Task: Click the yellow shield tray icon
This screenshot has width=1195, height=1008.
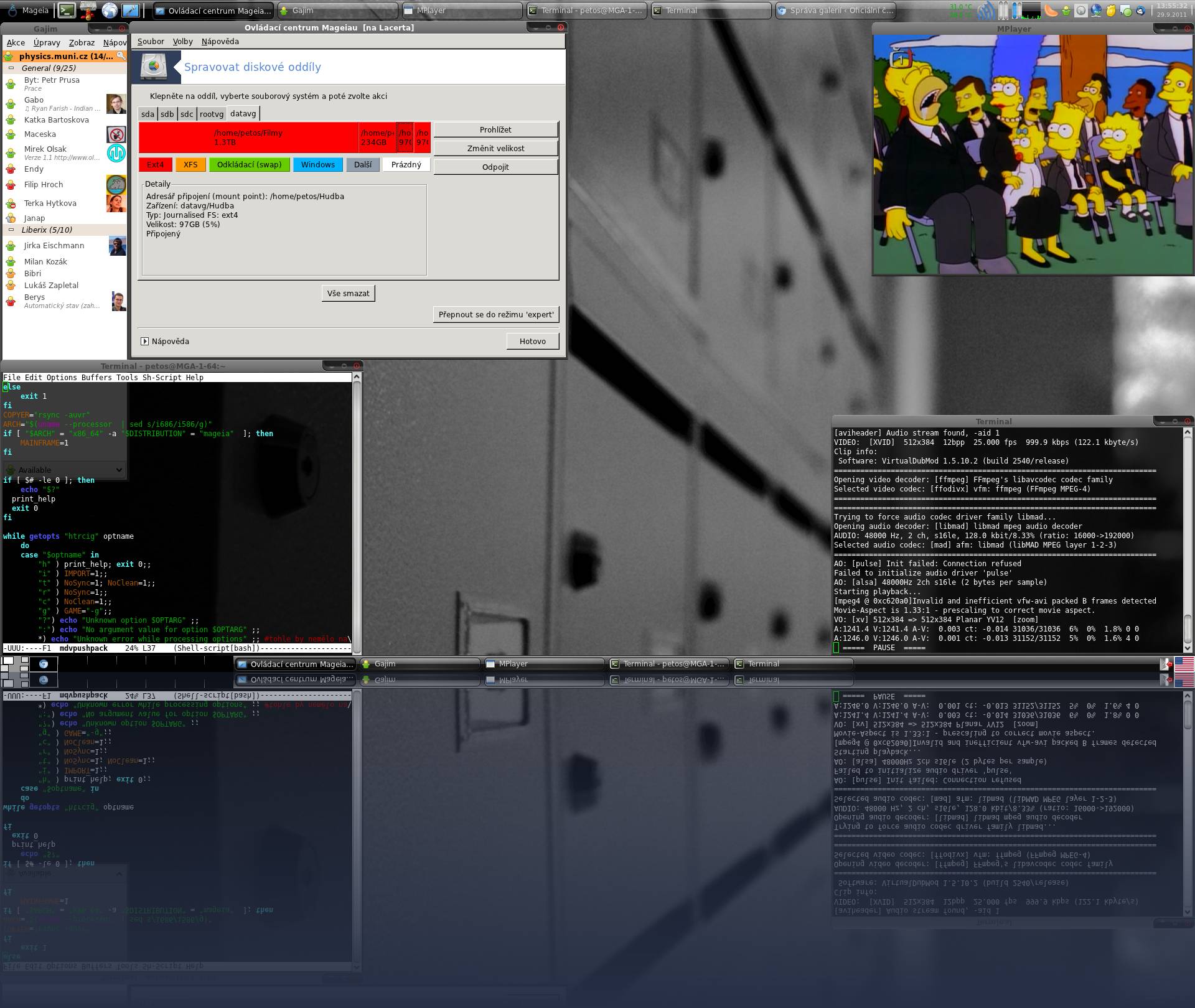Action: [x=1111, y=11]
